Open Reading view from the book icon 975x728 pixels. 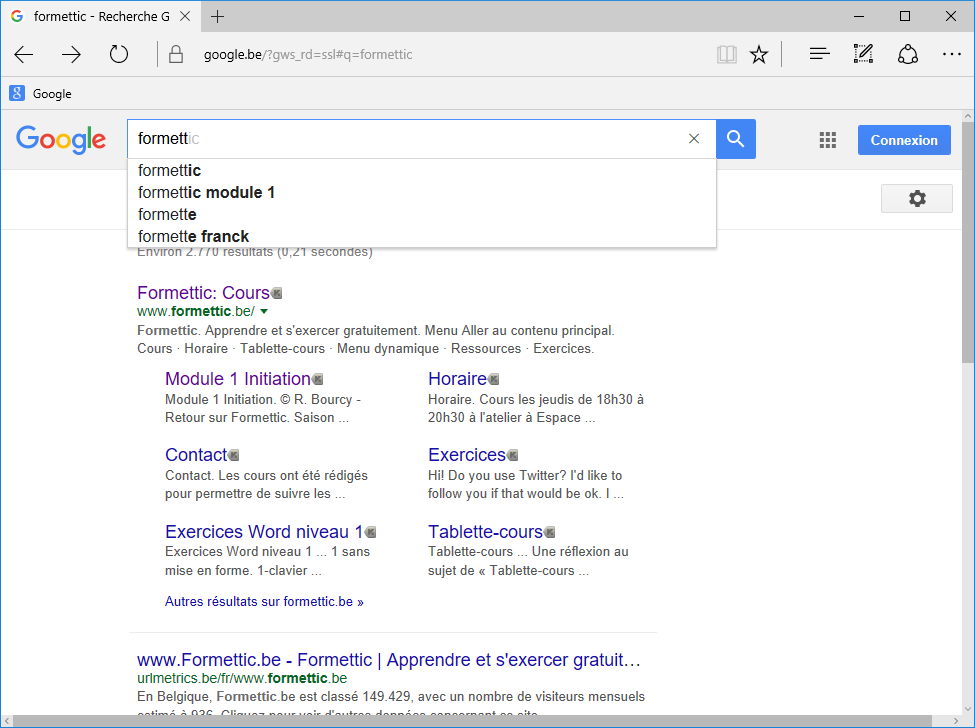pyautogui.click(x=726, y=55)
